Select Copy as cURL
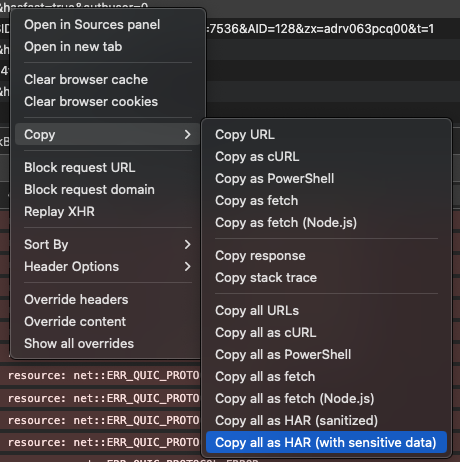This screenshot has height=462, width=460. 257,157
